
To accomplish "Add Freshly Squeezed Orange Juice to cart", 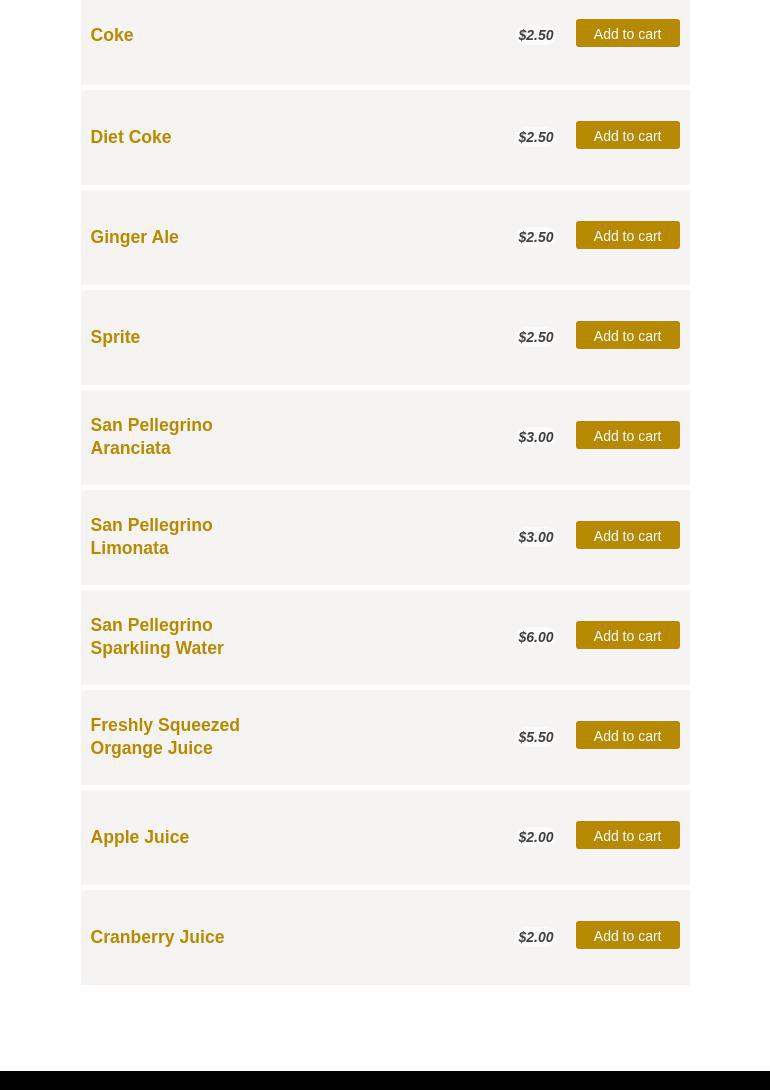I will [627, 736].
